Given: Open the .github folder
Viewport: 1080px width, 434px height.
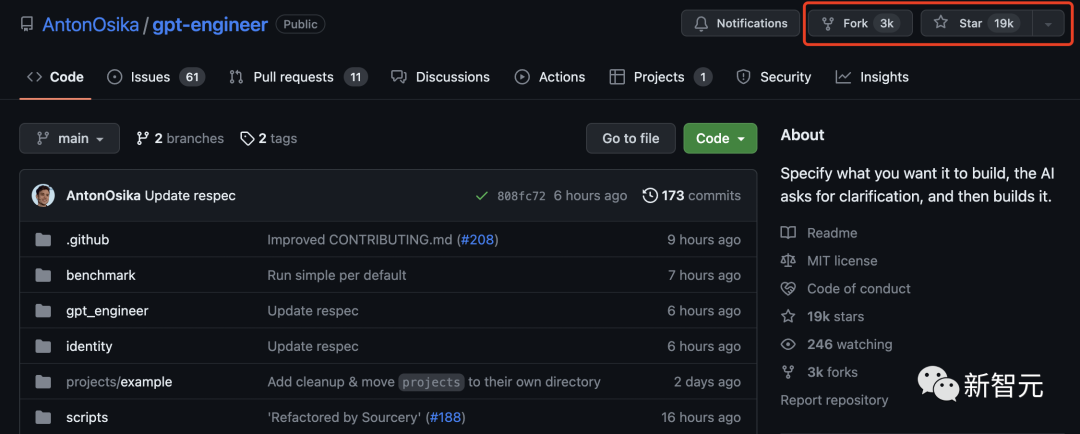Looking at the screenshot, I should point(87,240).
